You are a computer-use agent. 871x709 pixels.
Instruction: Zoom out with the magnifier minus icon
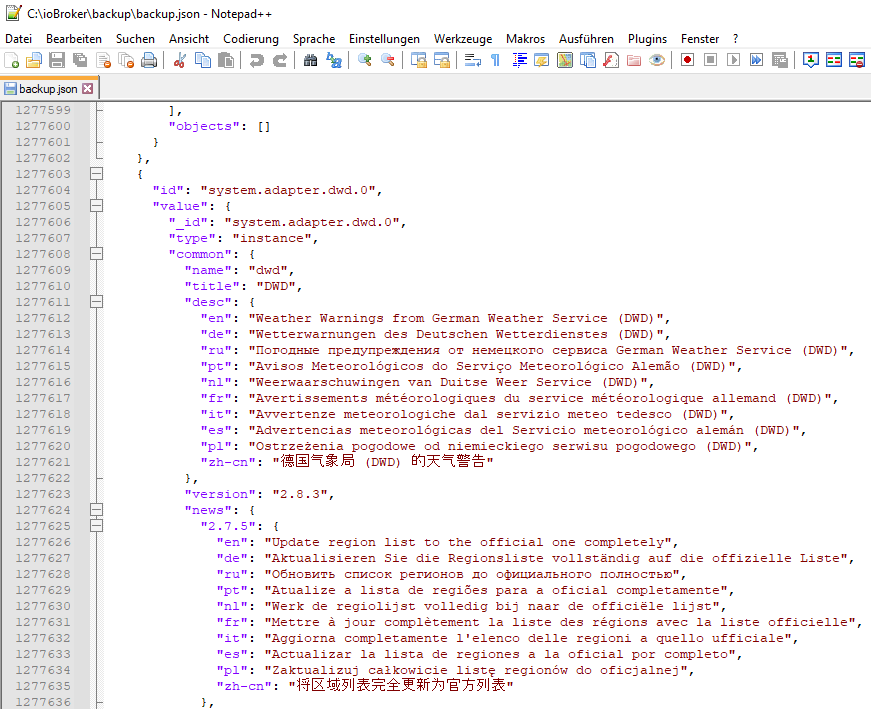click(x=387, y=60)
